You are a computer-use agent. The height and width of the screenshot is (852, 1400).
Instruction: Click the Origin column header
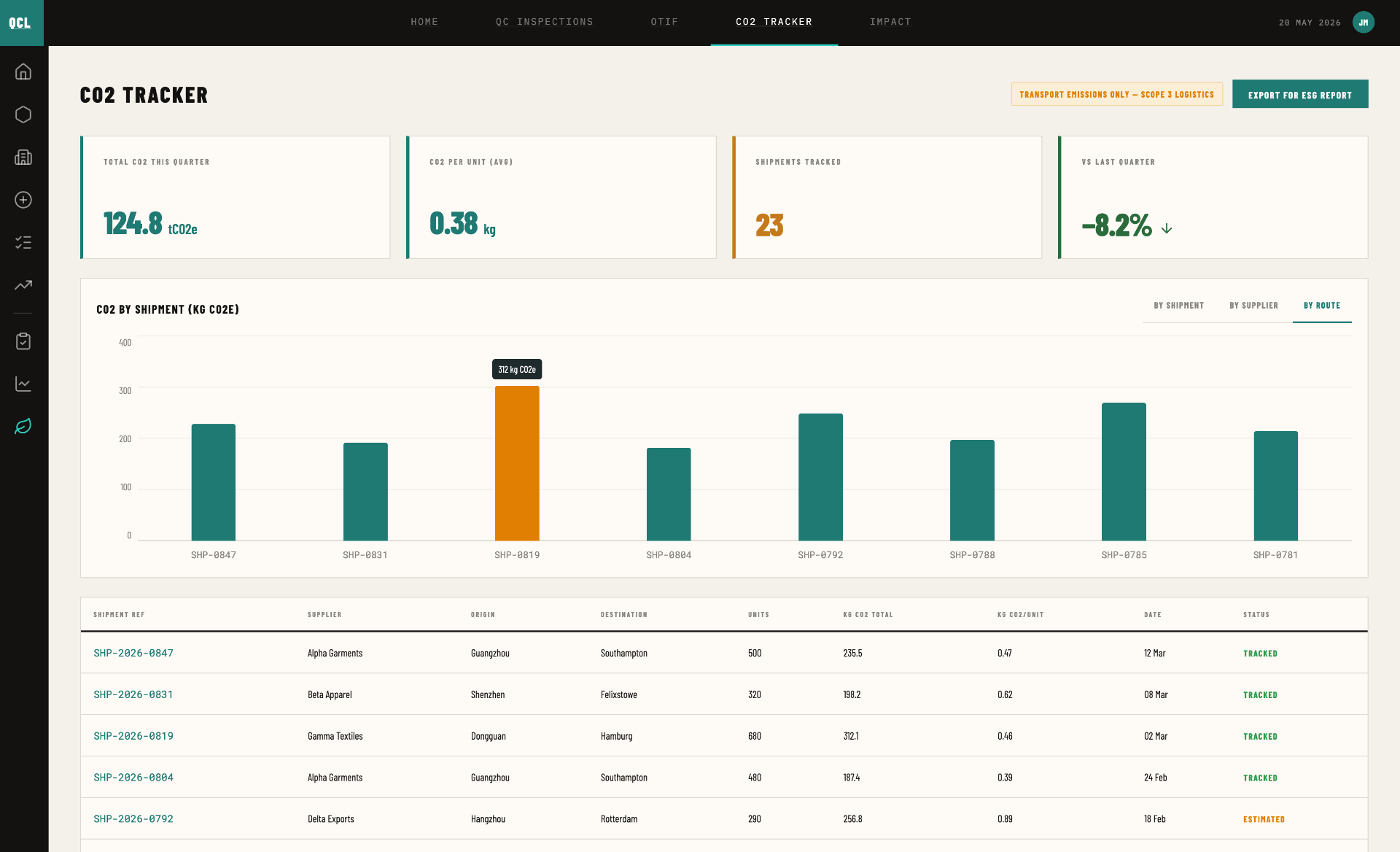tap(483, 615)
